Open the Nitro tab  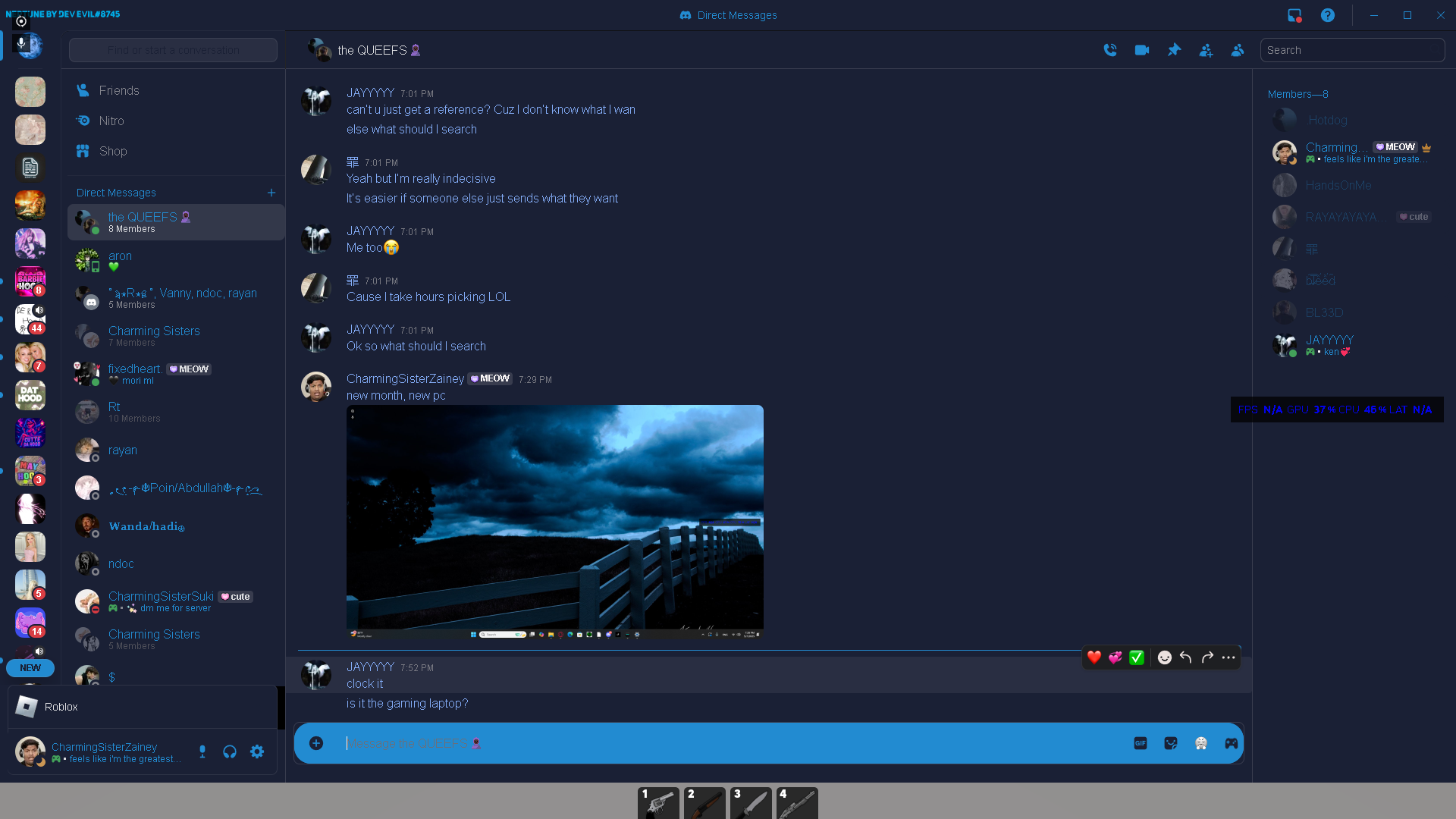111,121
